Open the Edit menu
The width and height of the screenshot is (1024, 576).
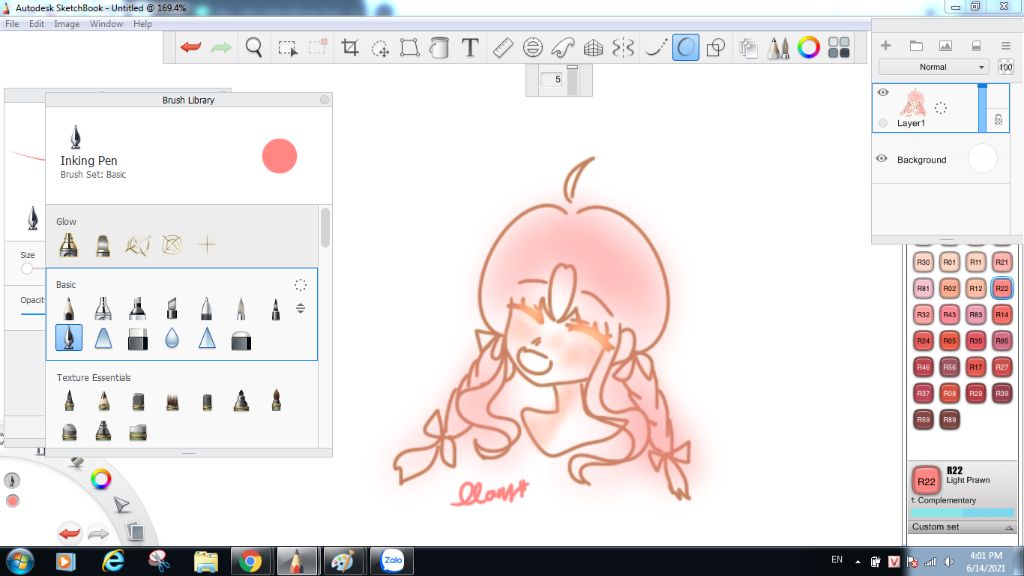pyautogui.click(x=37, y=24)
